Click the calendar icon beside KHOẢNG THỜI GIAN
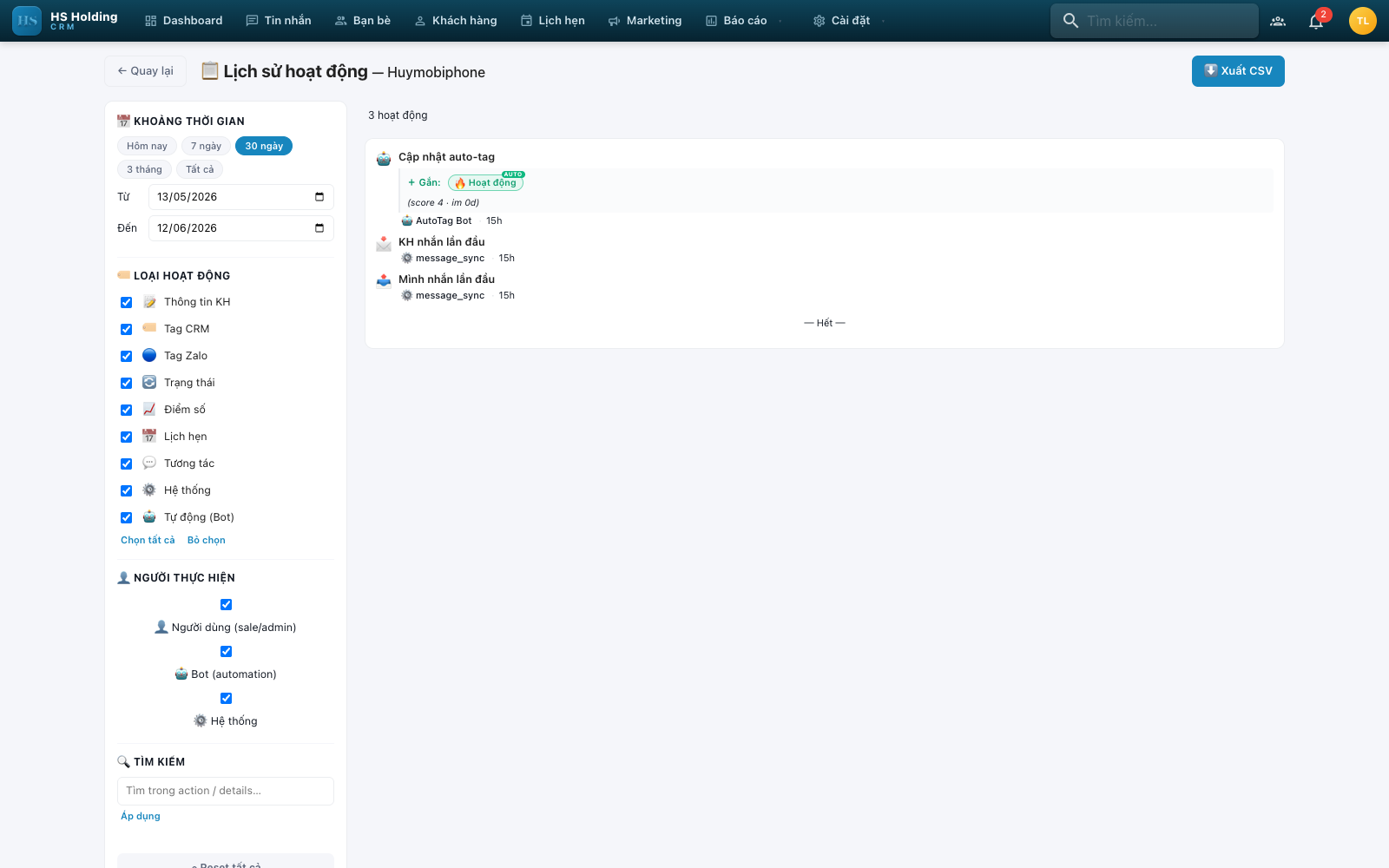Viewport: 1389px width, 868px height. (123, 121)
